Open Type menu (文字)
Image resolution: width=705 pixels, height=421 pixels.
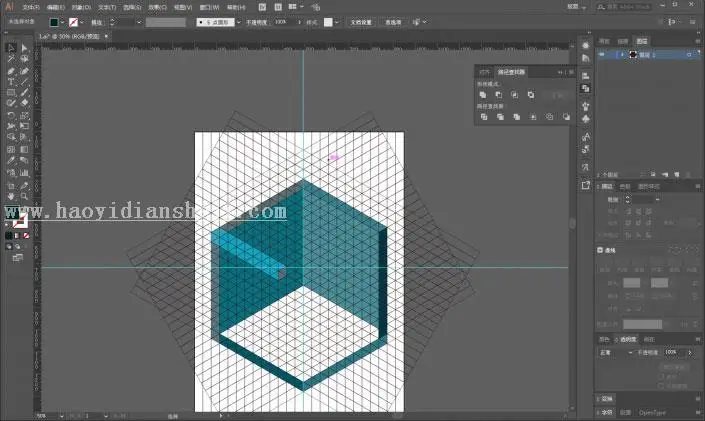(x=107, y=7)
